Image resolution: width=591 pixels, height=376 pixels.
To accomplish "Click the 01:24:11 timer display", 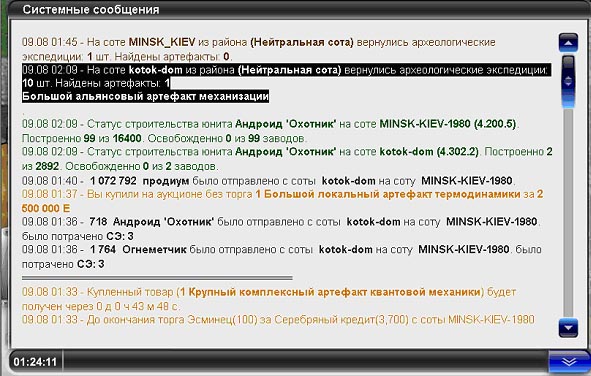I will 35,362.
